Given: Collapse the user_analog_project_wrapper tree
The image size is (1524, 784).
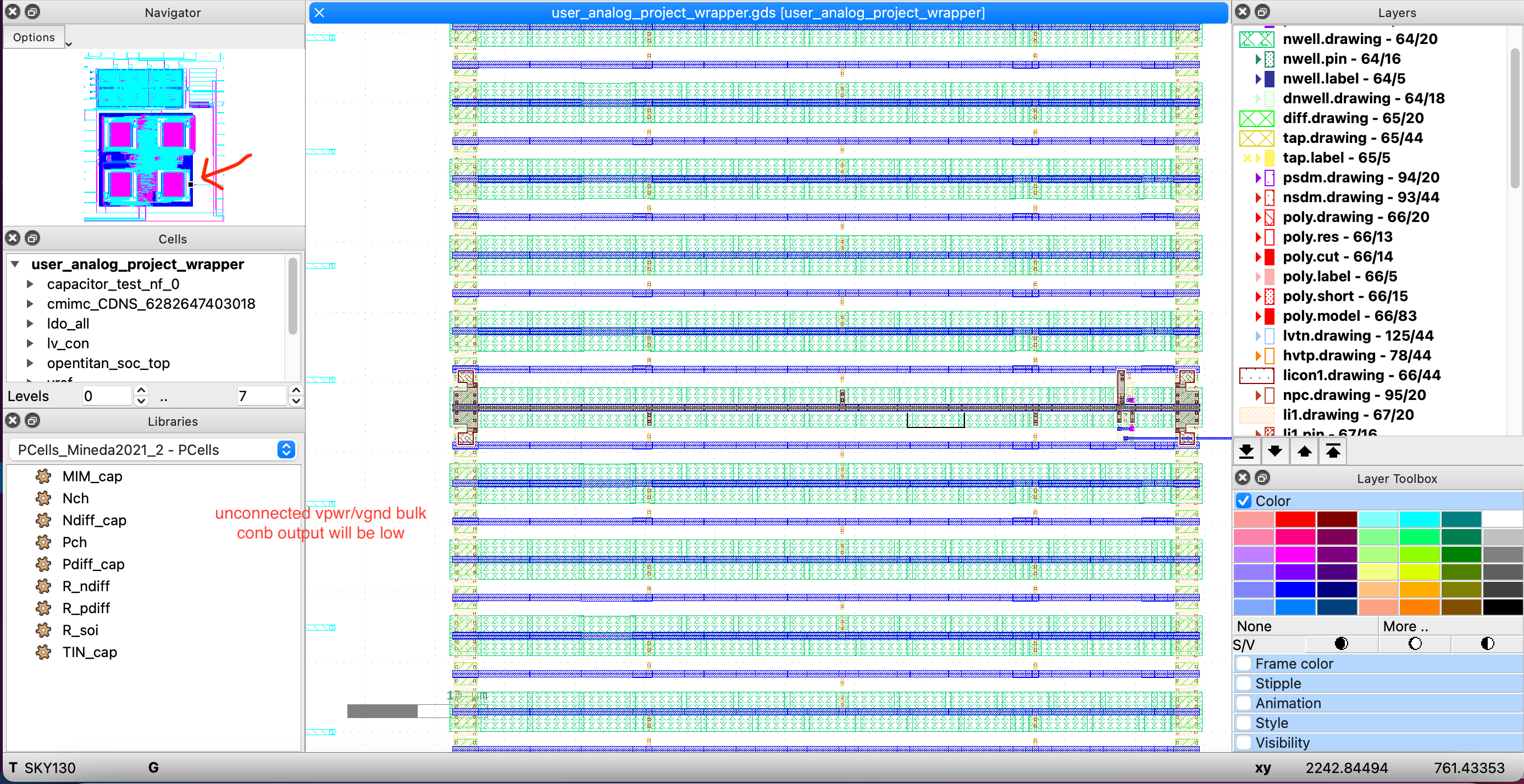Looking at the screenshot, I should [x=15, y=264].
